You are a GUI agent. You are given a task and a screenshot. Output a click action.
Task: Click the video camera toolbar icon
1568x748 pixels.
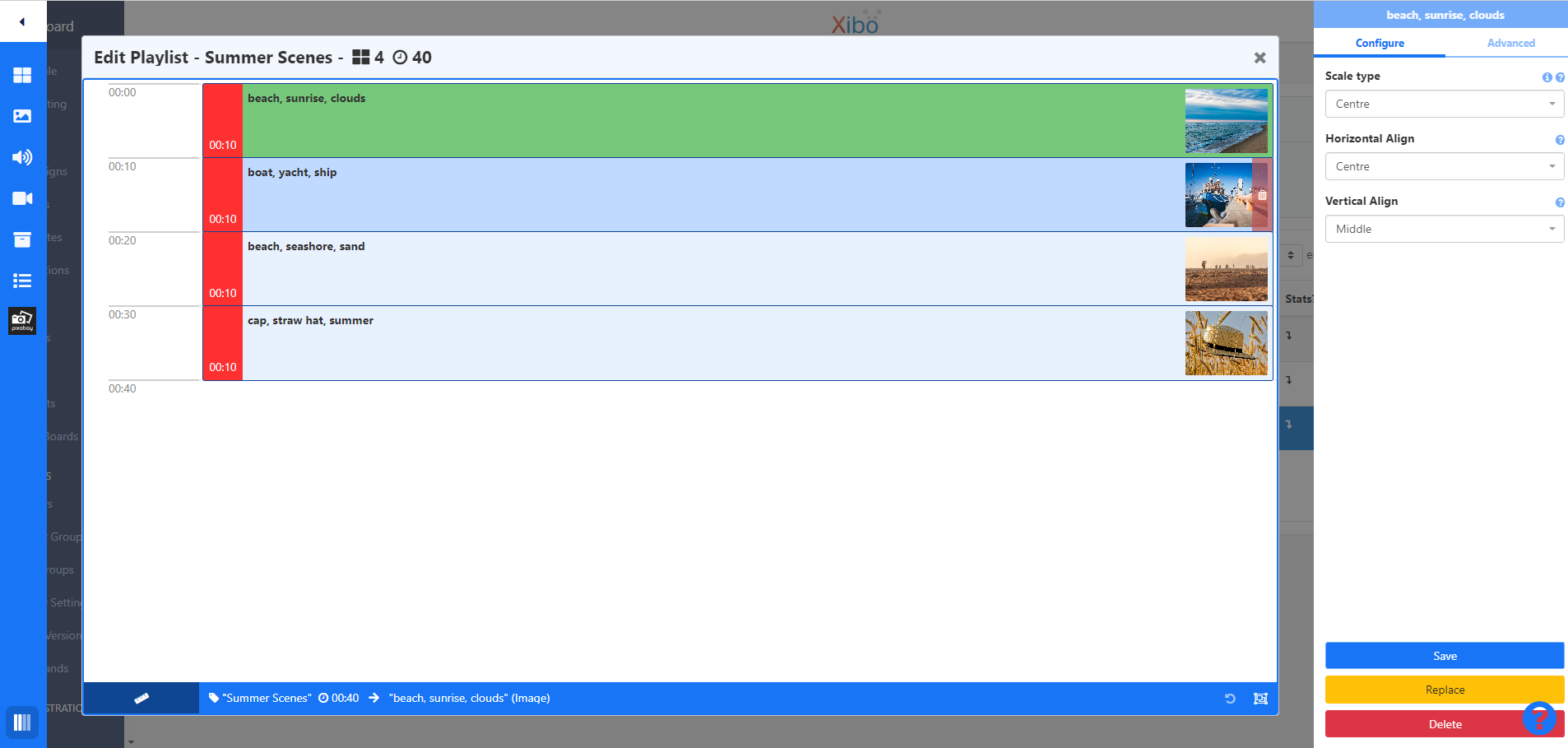(22, 198)
